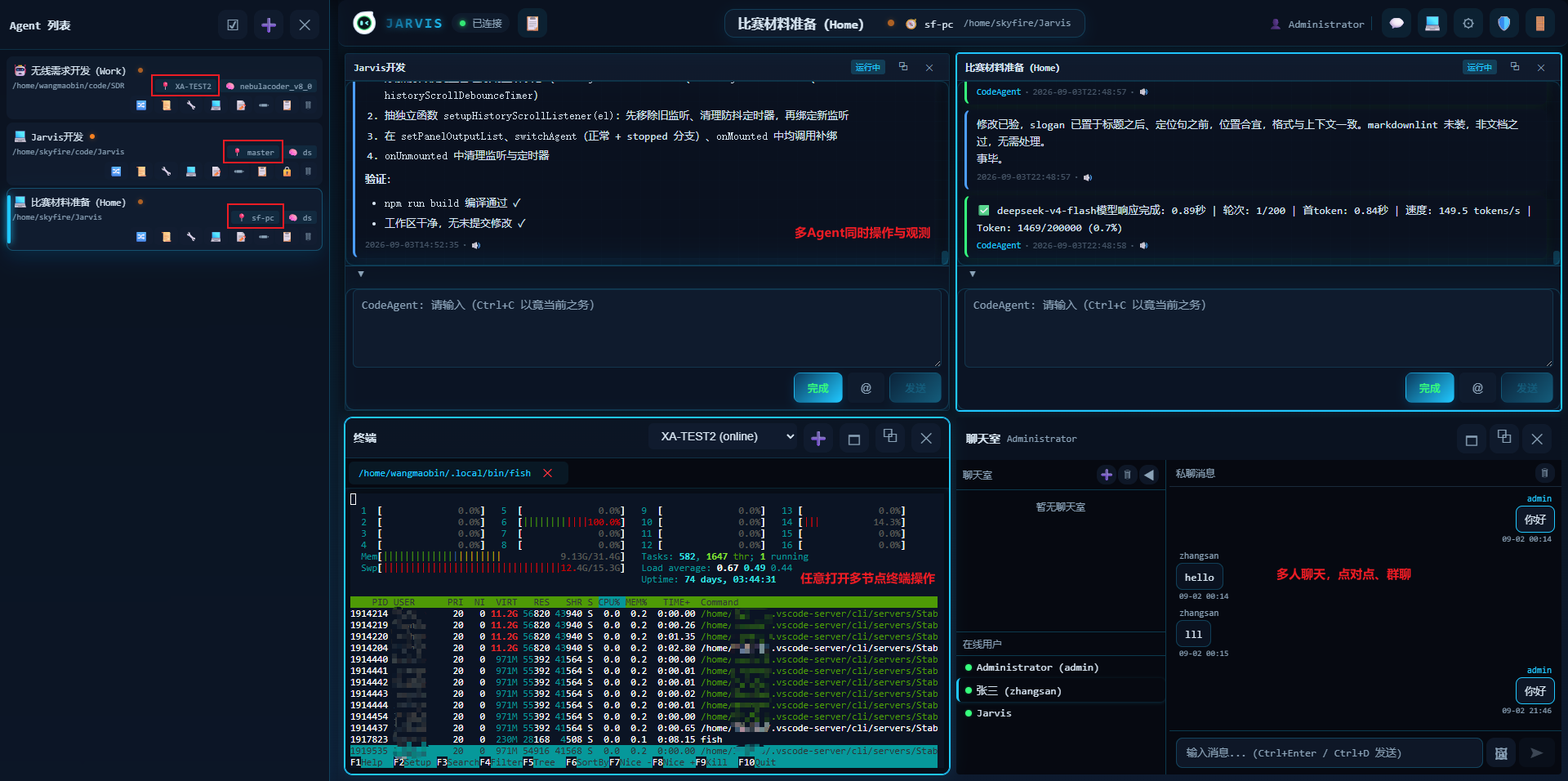Click the door logout icon in top bar
Image resolution: width=1568 pixels, height=781 pixels.
pyautogui.click(x=1540, y=24)
